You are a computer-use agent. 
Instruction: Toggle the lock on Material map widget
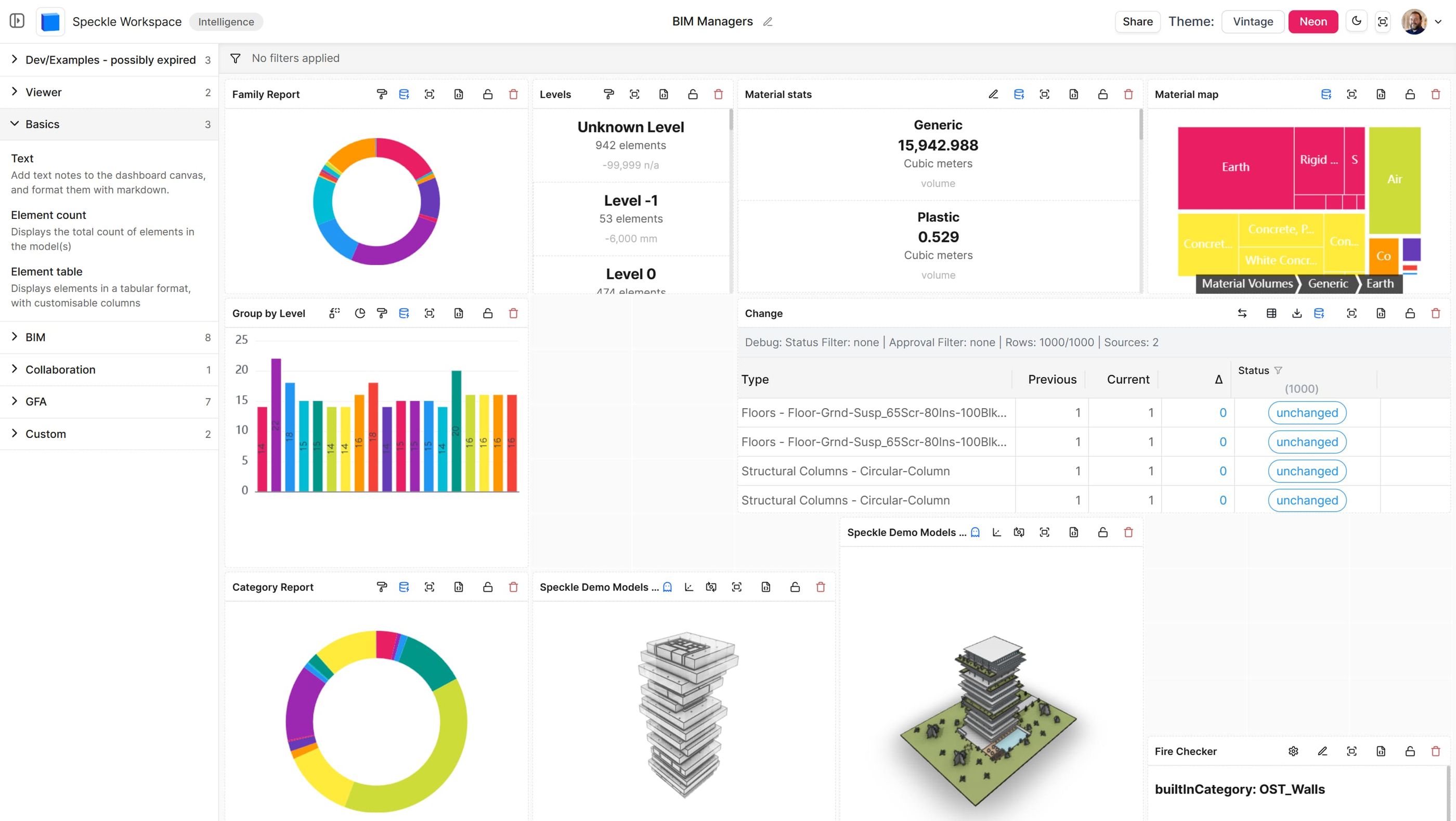(1410, 94)
